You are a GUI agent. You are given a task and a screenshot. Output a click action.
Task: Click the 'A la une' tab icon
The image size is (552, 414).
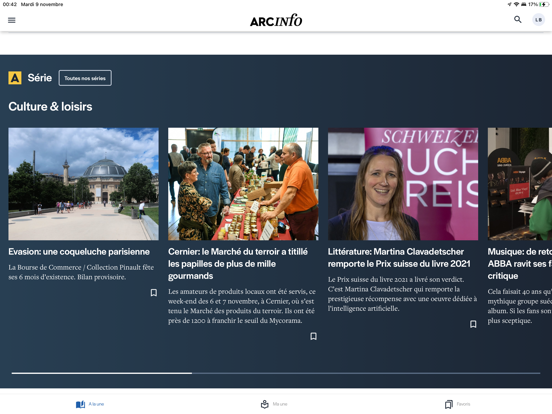click(81, 404)
